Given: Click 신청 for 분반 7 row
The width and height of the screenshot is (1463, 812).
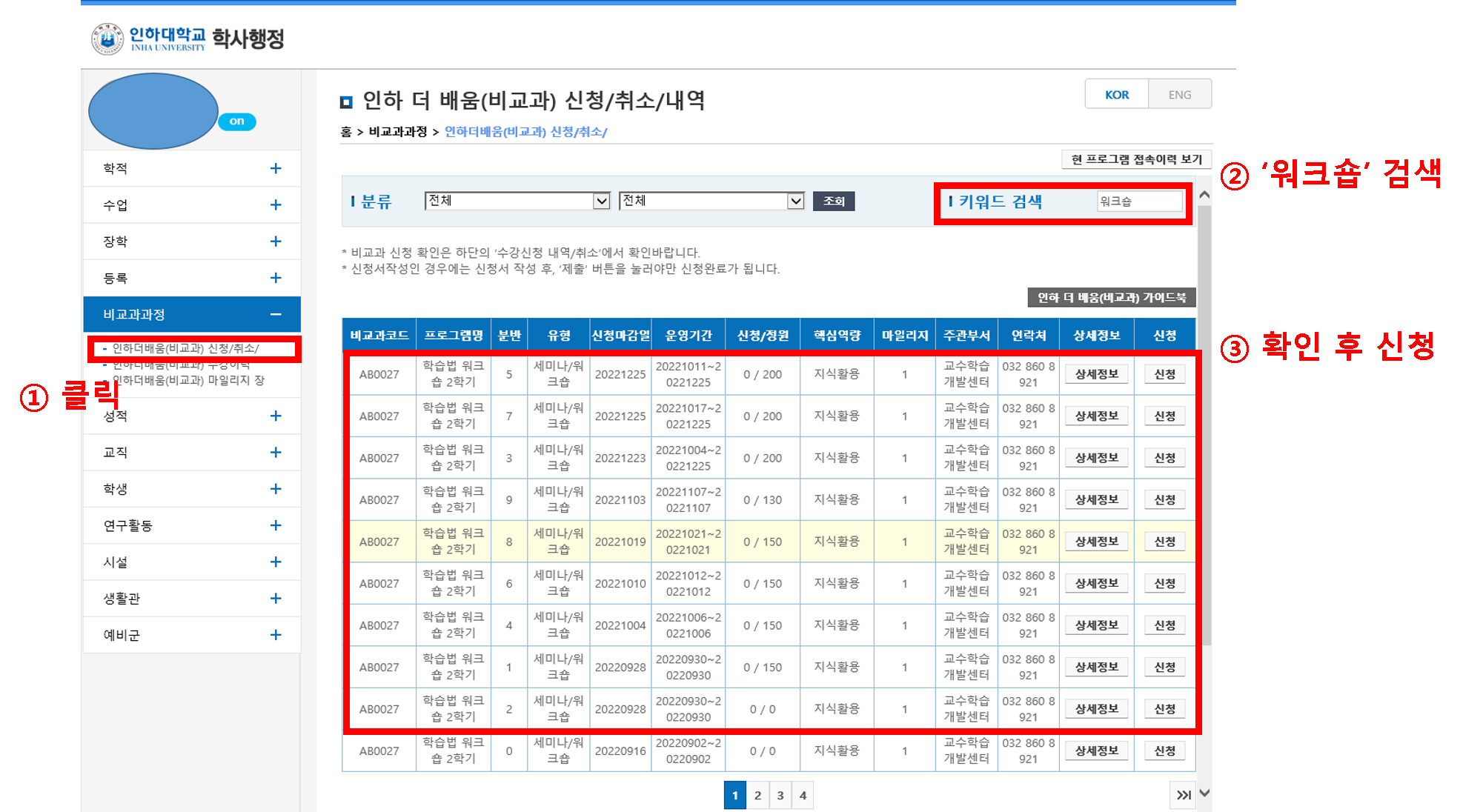Looking at the screenshot, I should tap(1164, 416).
